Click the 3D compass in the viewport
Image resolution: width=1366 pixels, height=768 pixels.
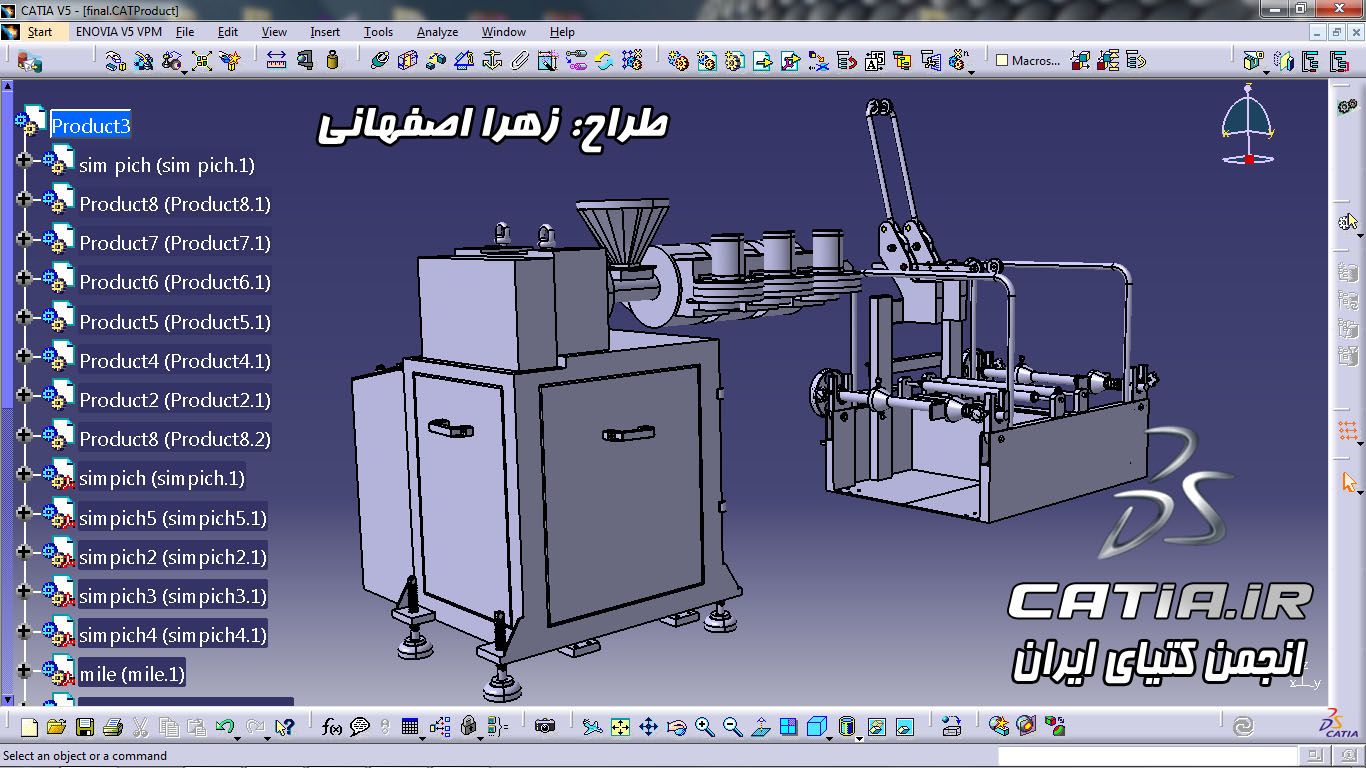pyautogui.click(x=1248, y=125)
